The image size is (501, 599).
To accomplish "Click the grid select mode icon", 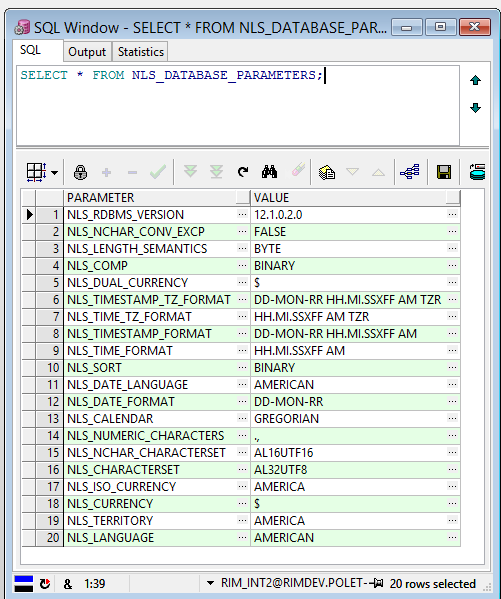I will pyautogui.click(x=36, y=172).
